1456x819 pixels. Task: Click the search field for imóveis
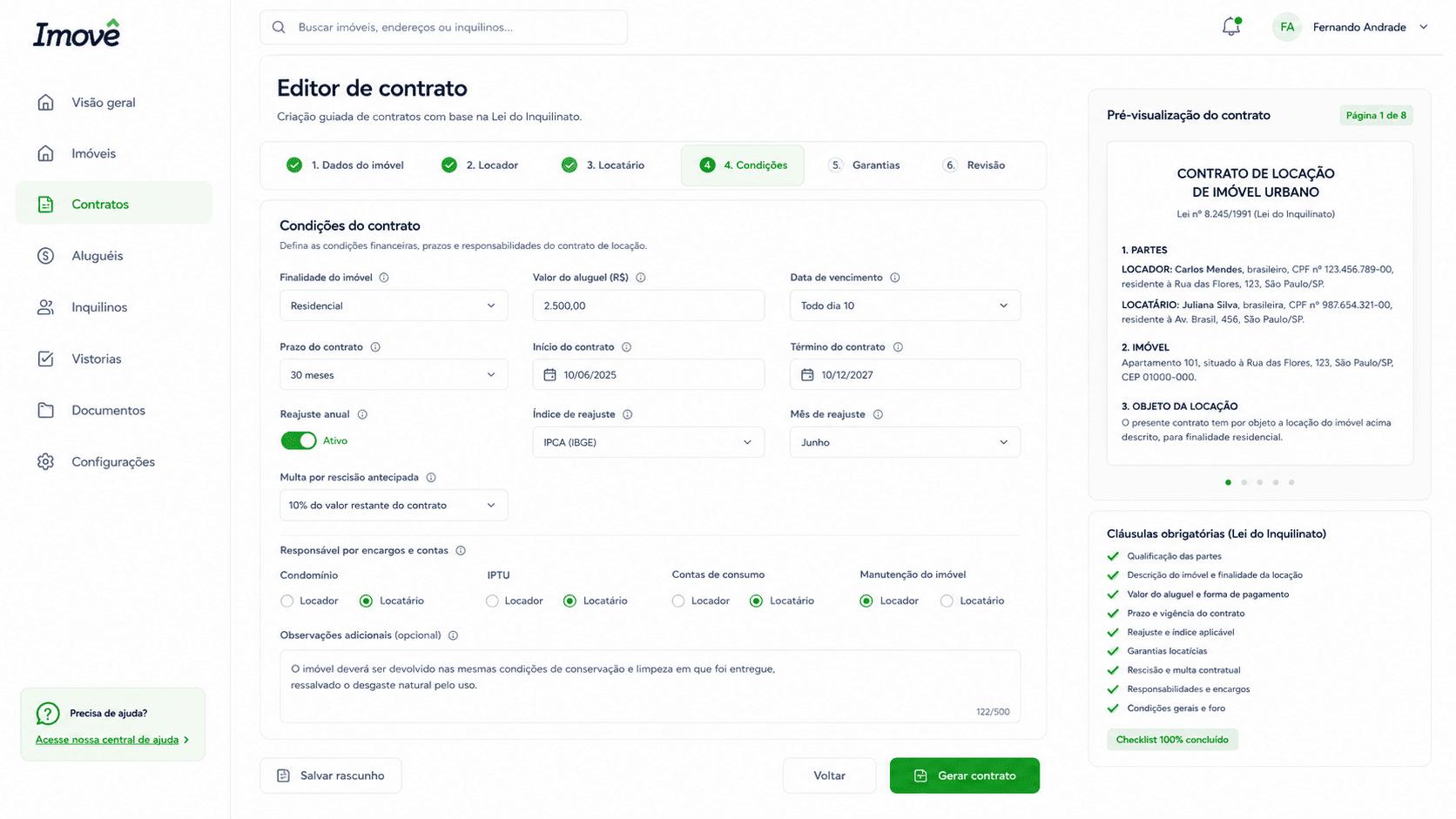443,27
